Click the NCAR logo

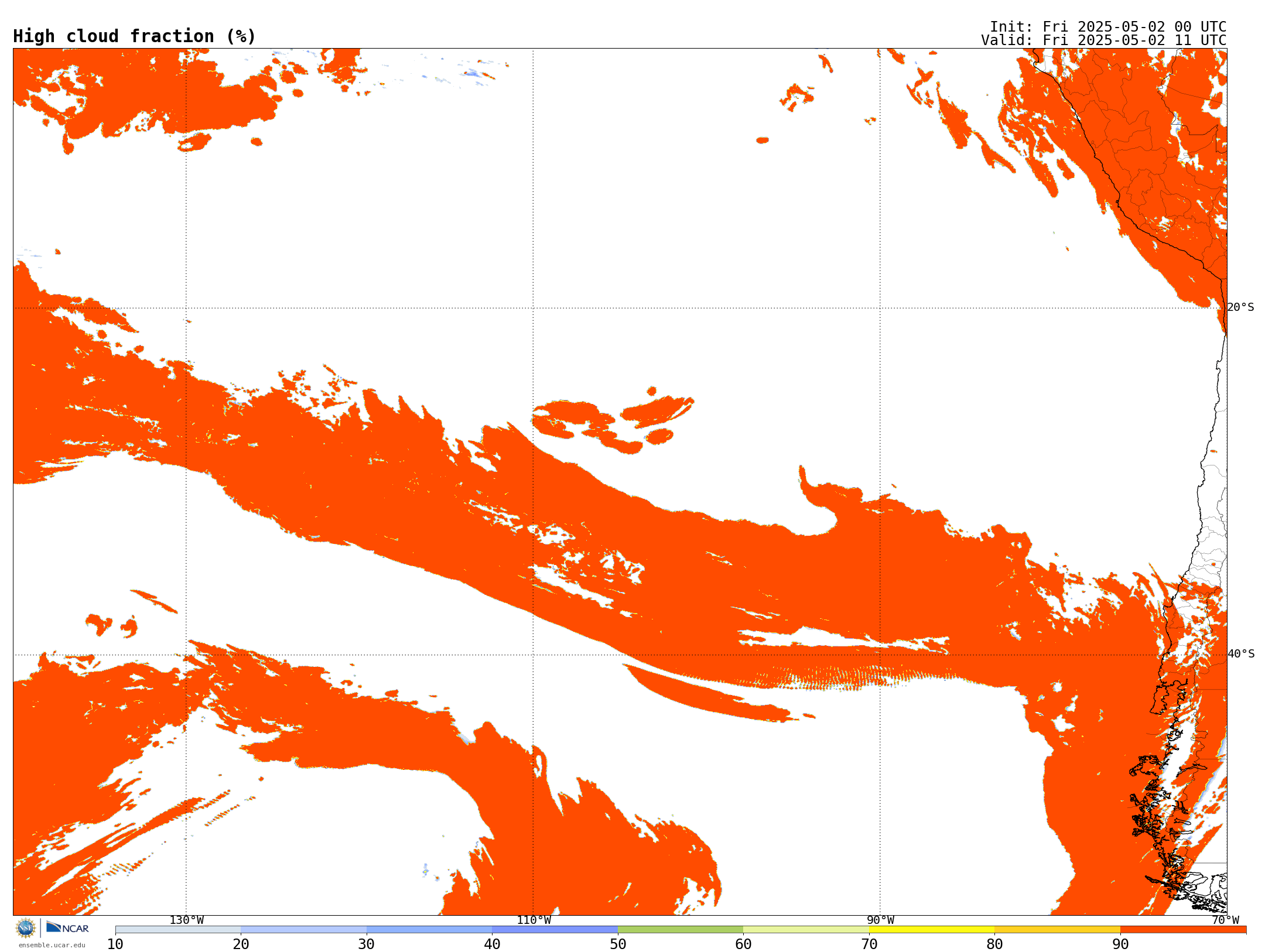[67, 927]
